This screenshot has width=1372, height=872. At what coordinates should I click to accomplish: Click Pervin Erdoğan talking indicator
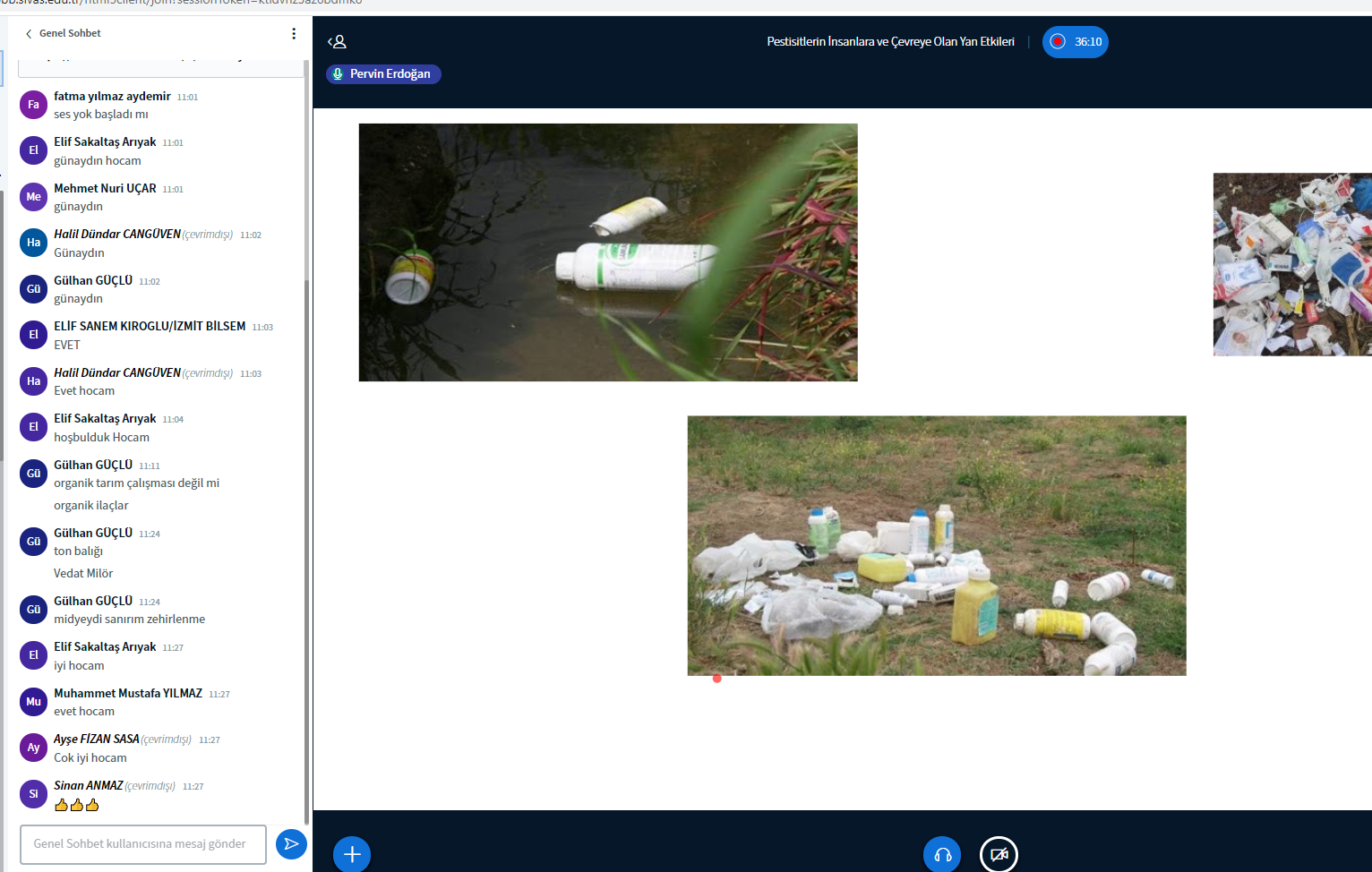coord(383,74)
